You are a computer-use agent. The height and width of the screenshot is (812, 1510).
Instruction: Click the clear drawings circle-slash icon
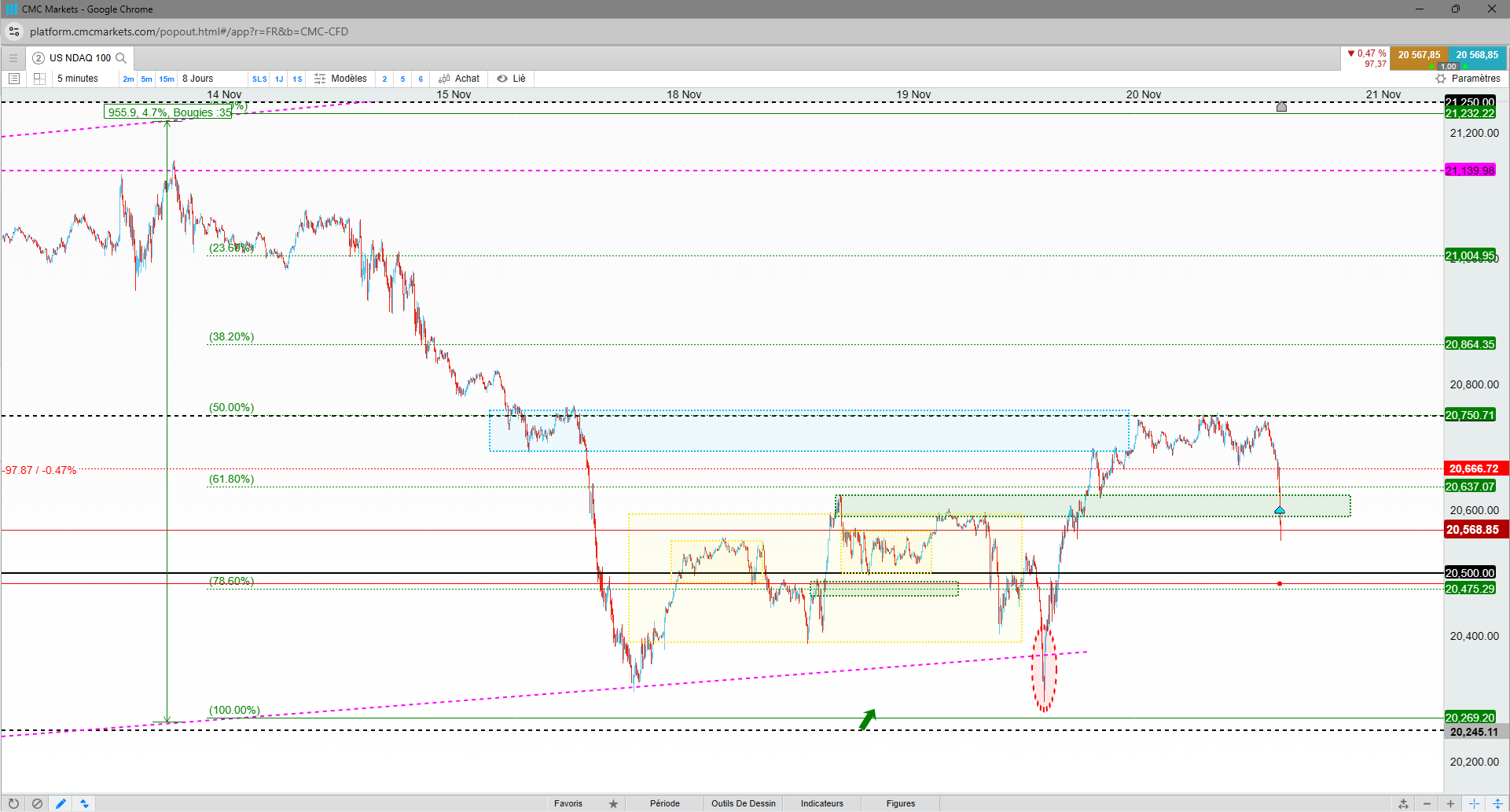[37, 803]
